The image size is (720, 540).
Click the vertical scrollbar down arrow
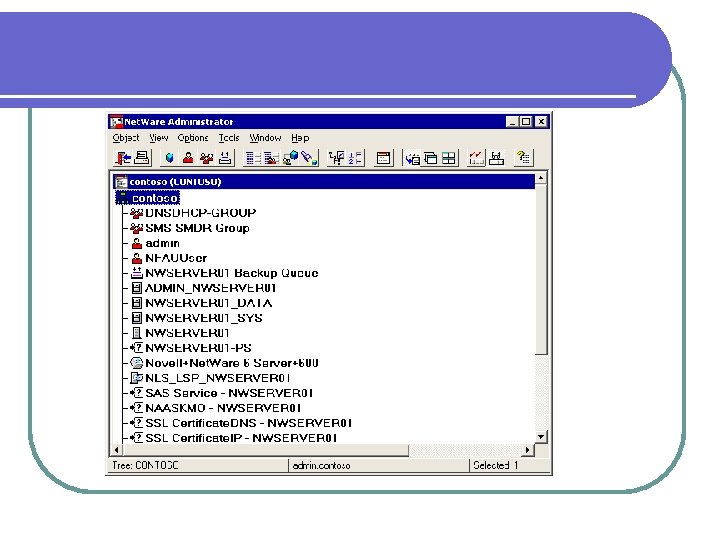(541, 437)
